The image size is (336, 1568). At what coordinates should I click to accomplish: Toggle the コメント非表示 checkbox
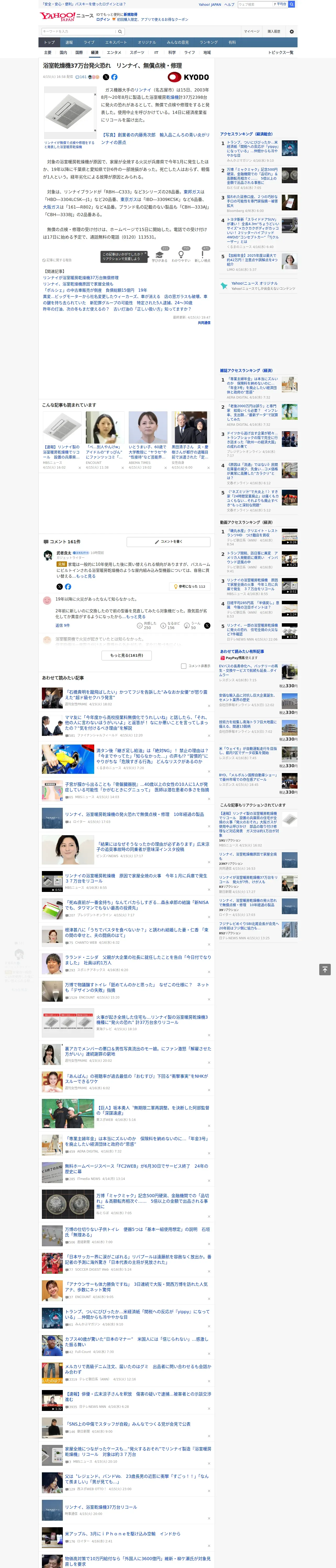click(x=183, y=666)
